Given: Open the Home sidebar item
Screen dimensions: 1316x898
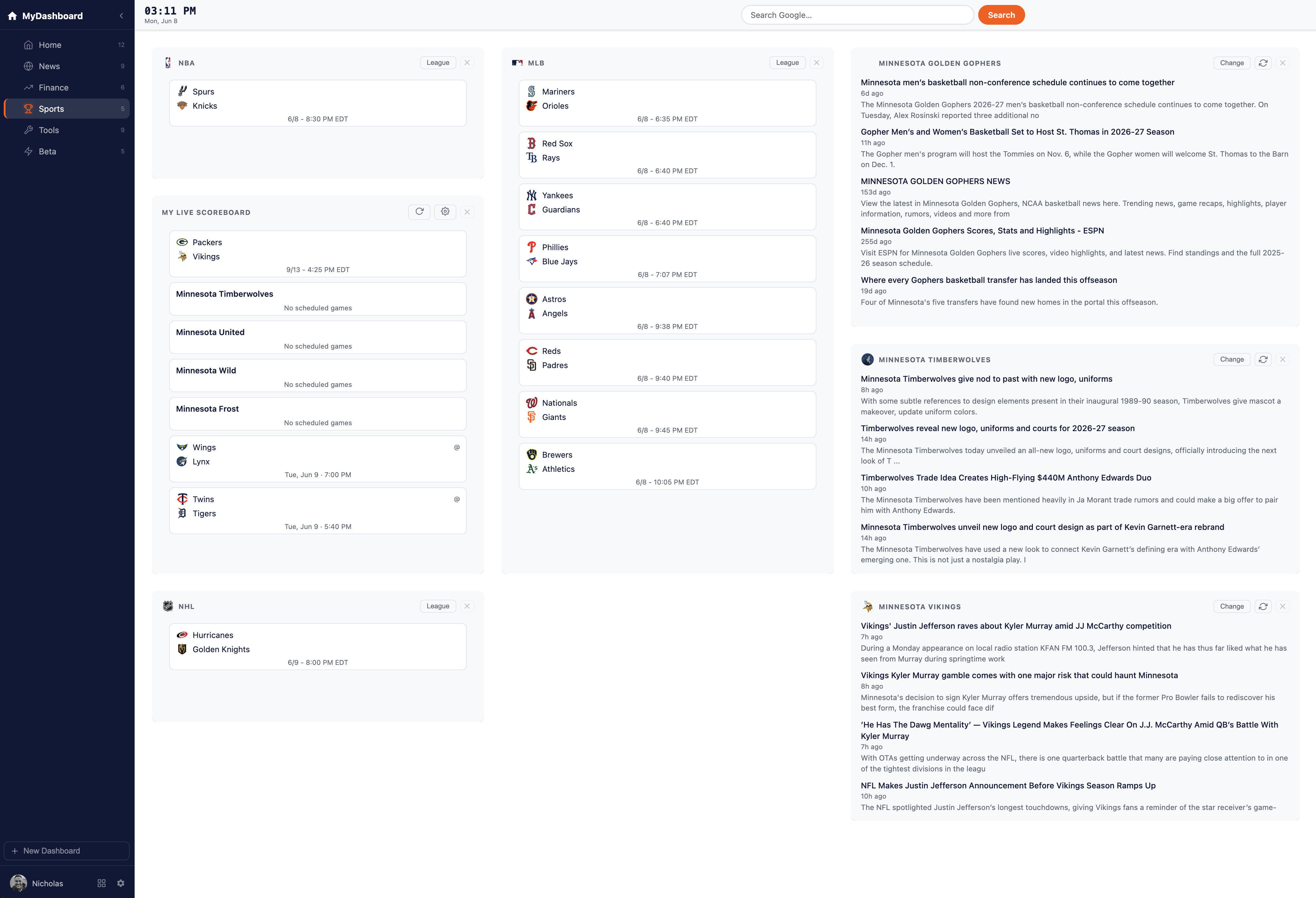Looking at the screenshot, I should coord(67,45).
